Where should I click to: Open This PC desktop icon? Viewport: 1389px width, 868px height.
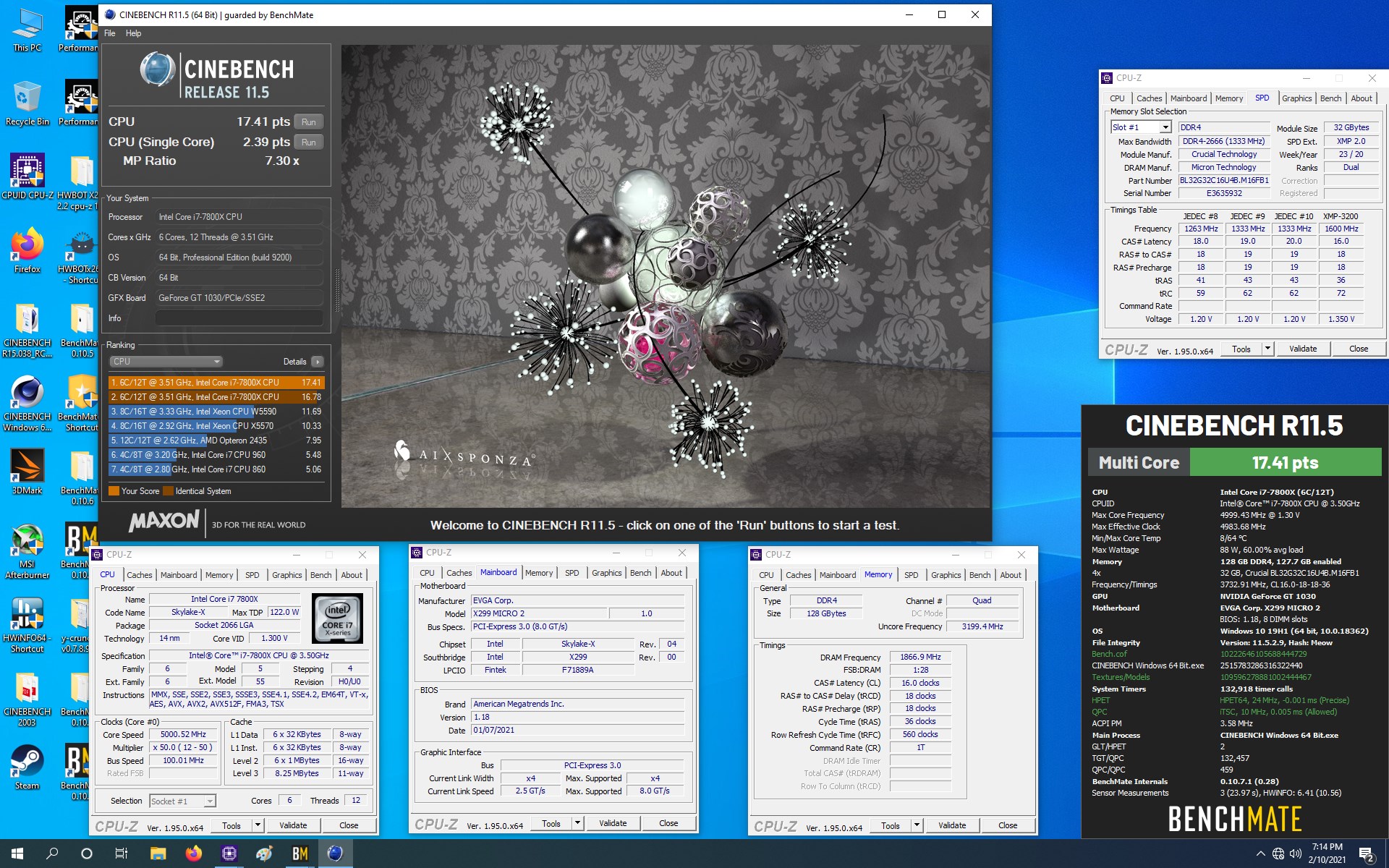[x=27, y=30]
